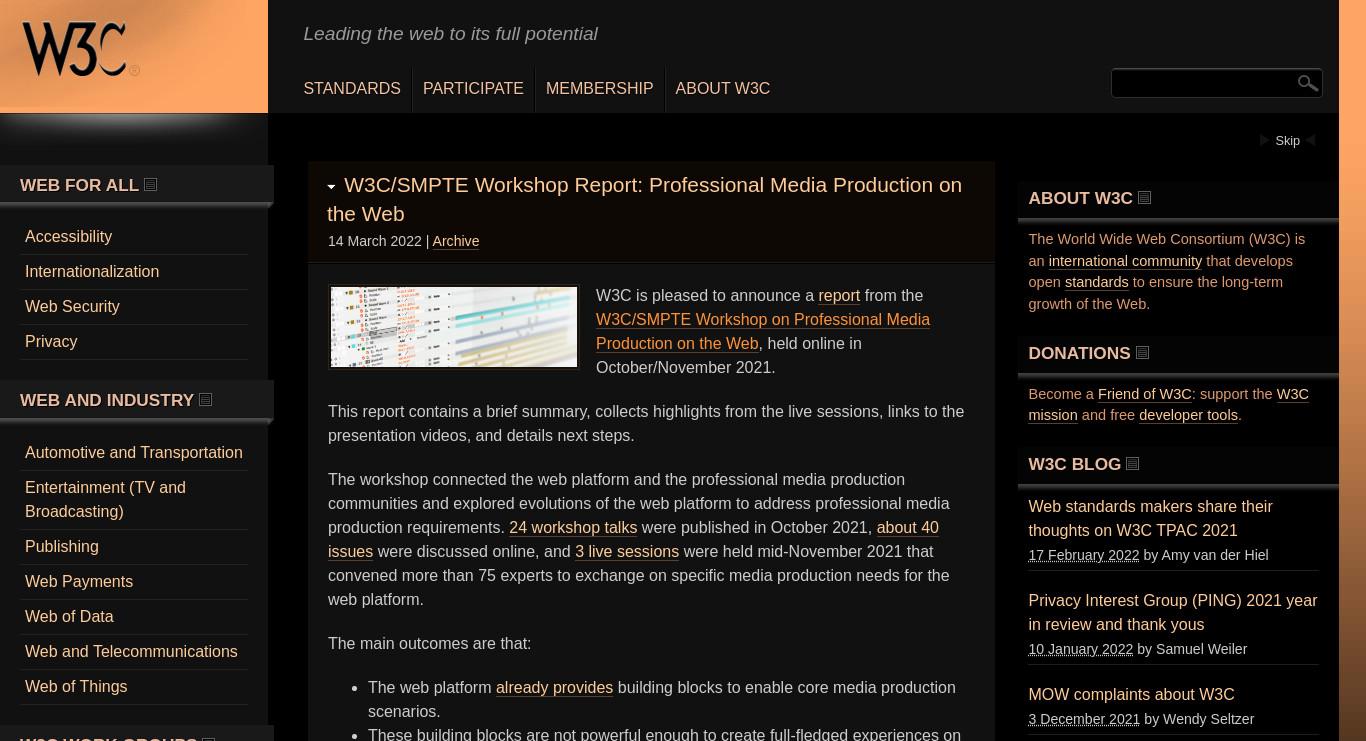
Task: Click the '14 March 2022' date text
Action: coord(375,241)
